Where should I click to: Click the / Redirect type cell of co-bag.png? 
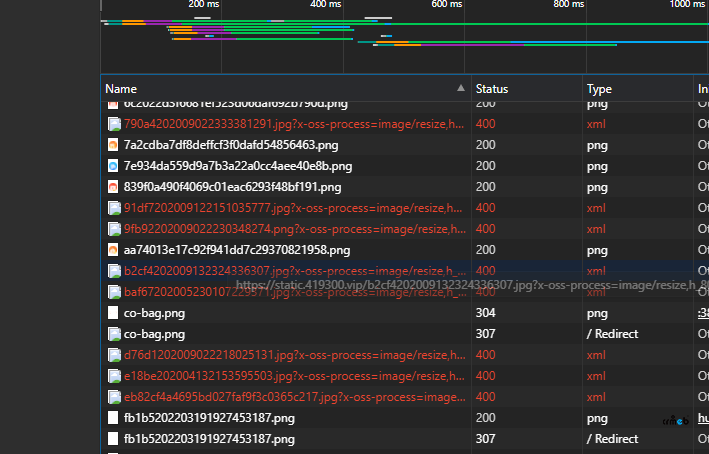pyautogui.click(x=612, y=334)
